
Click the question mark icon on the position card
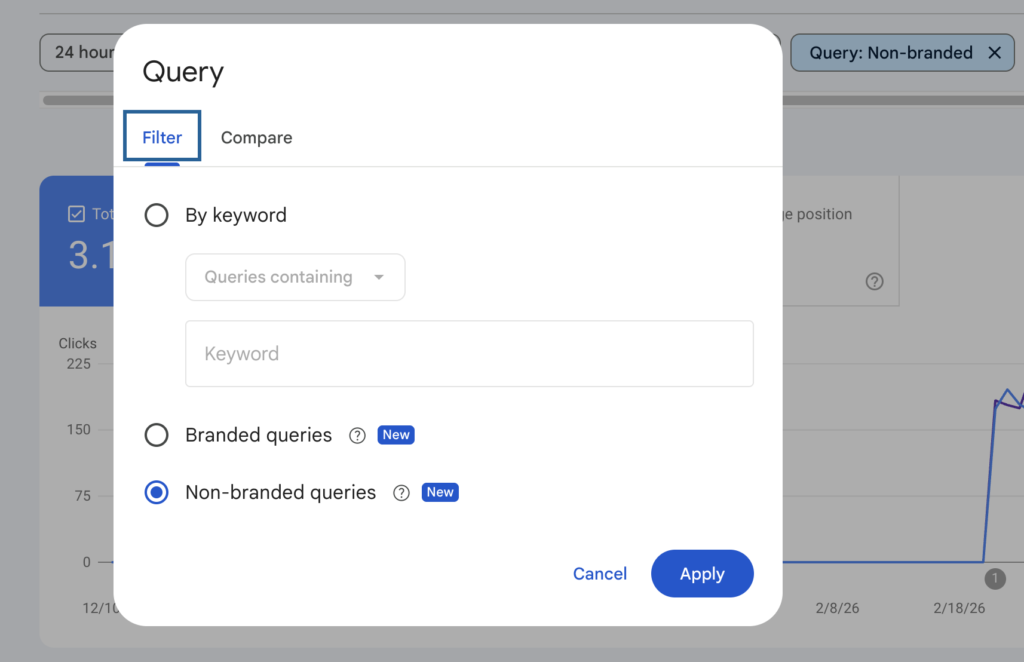click(874, 282)
